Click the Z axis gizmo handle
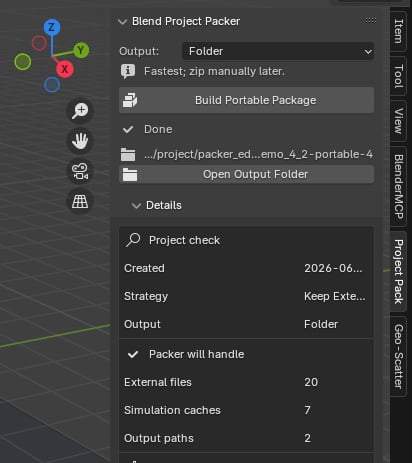 pos(52,27)
